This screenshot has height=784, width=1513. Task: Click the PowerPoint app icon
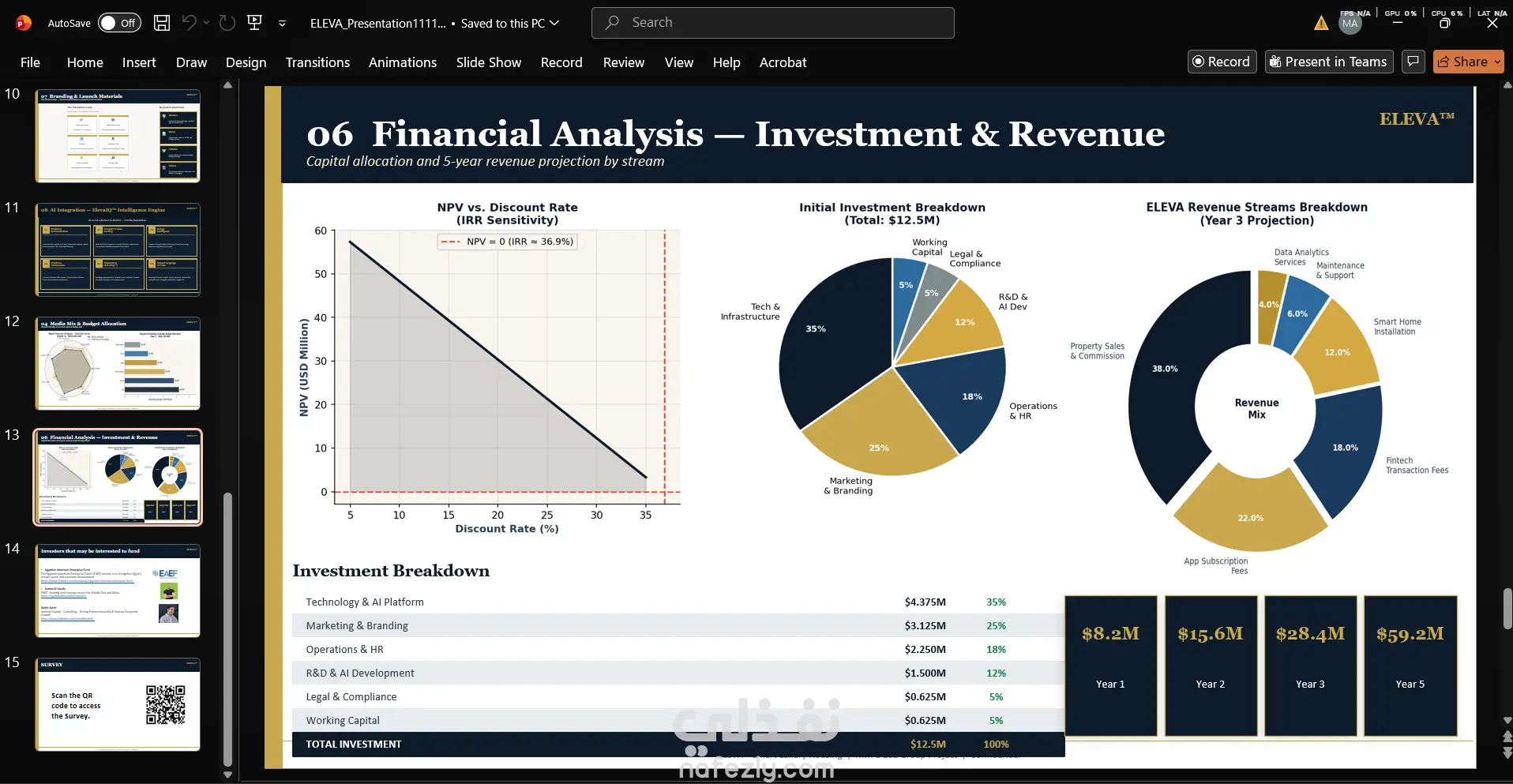click(24, 23)
